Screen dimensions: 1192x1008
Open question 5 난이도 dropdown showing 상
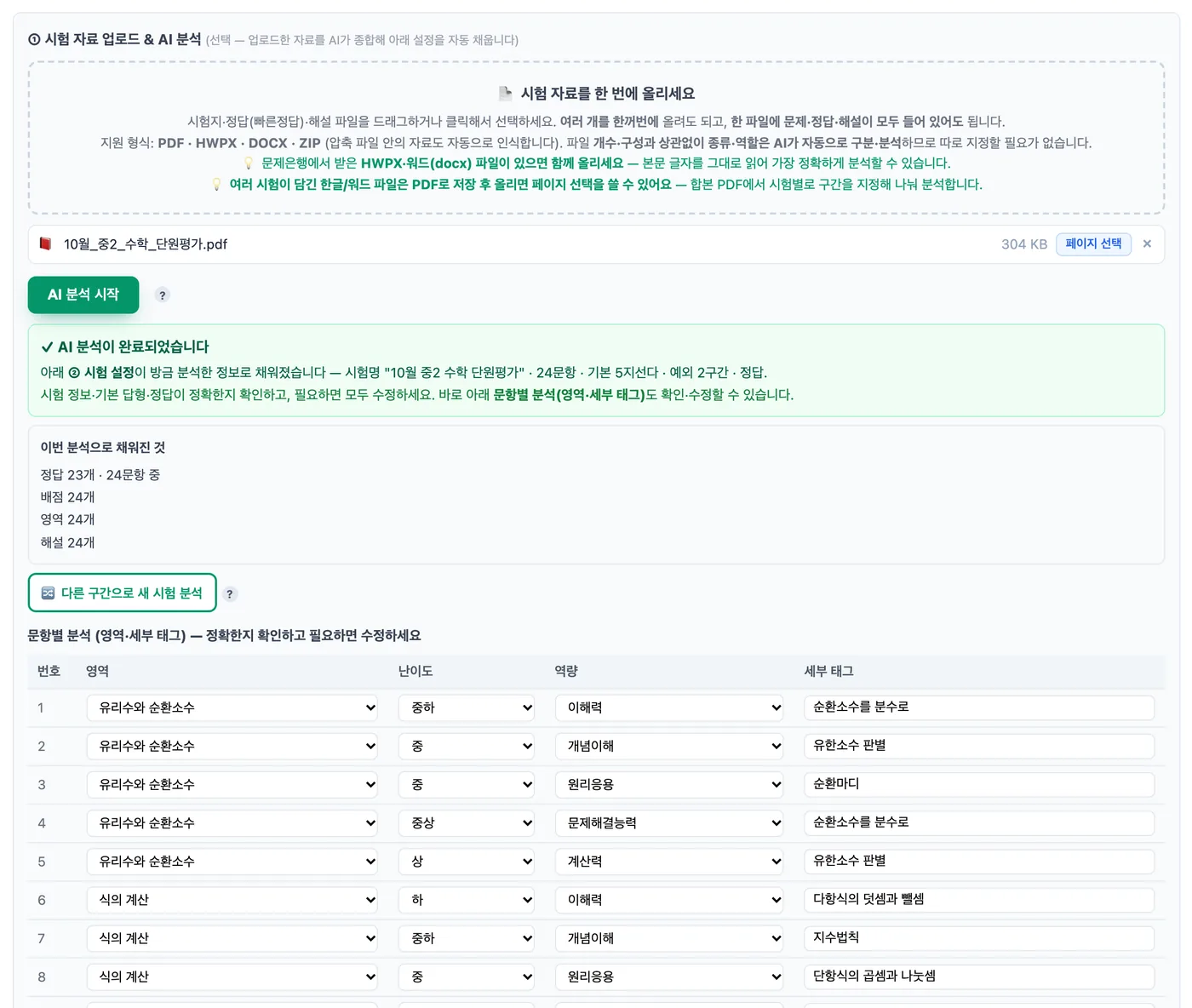[467, 862]
